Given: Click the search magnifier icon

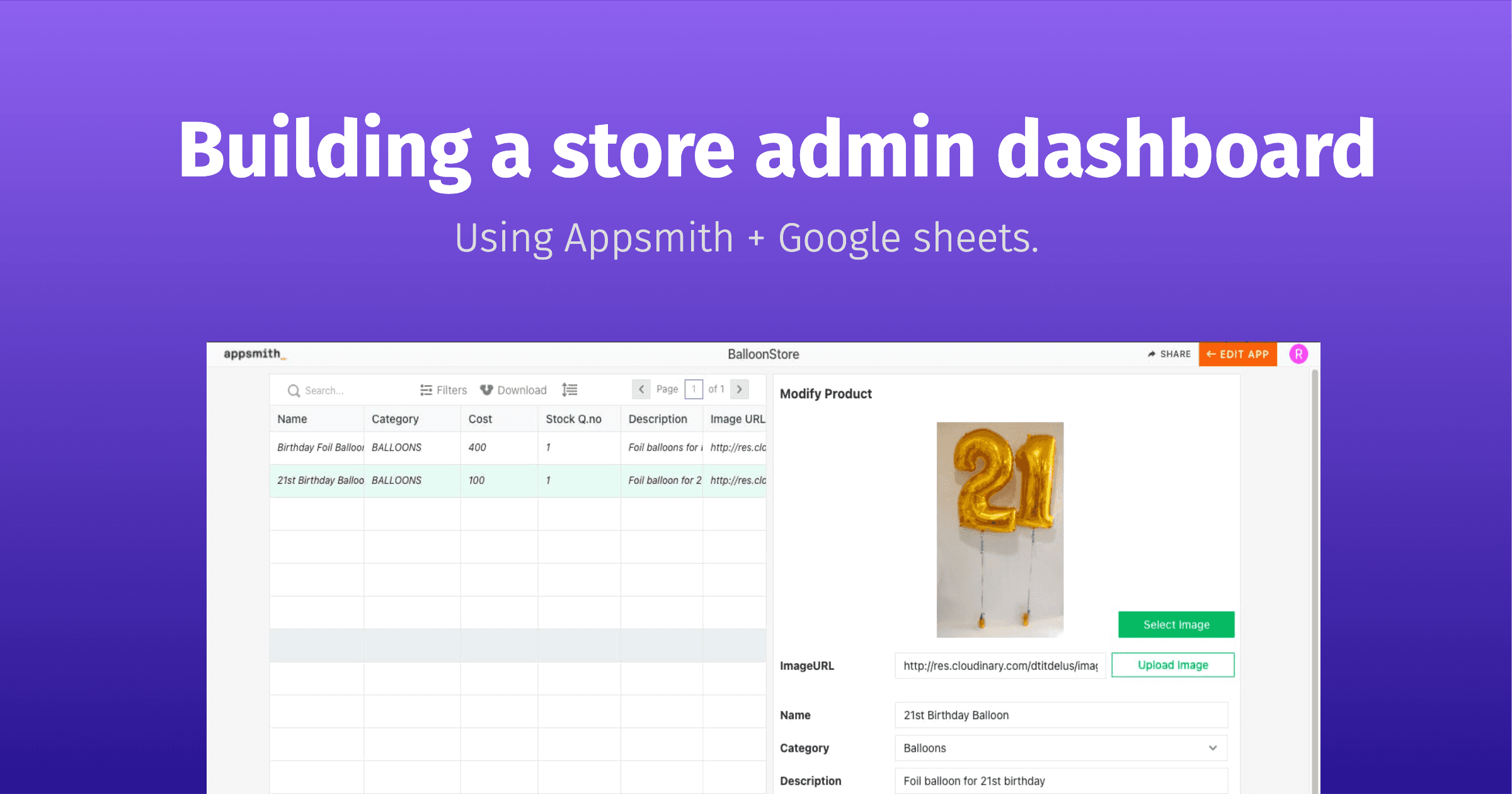Looking at the screenshot, I should [294, 391].
